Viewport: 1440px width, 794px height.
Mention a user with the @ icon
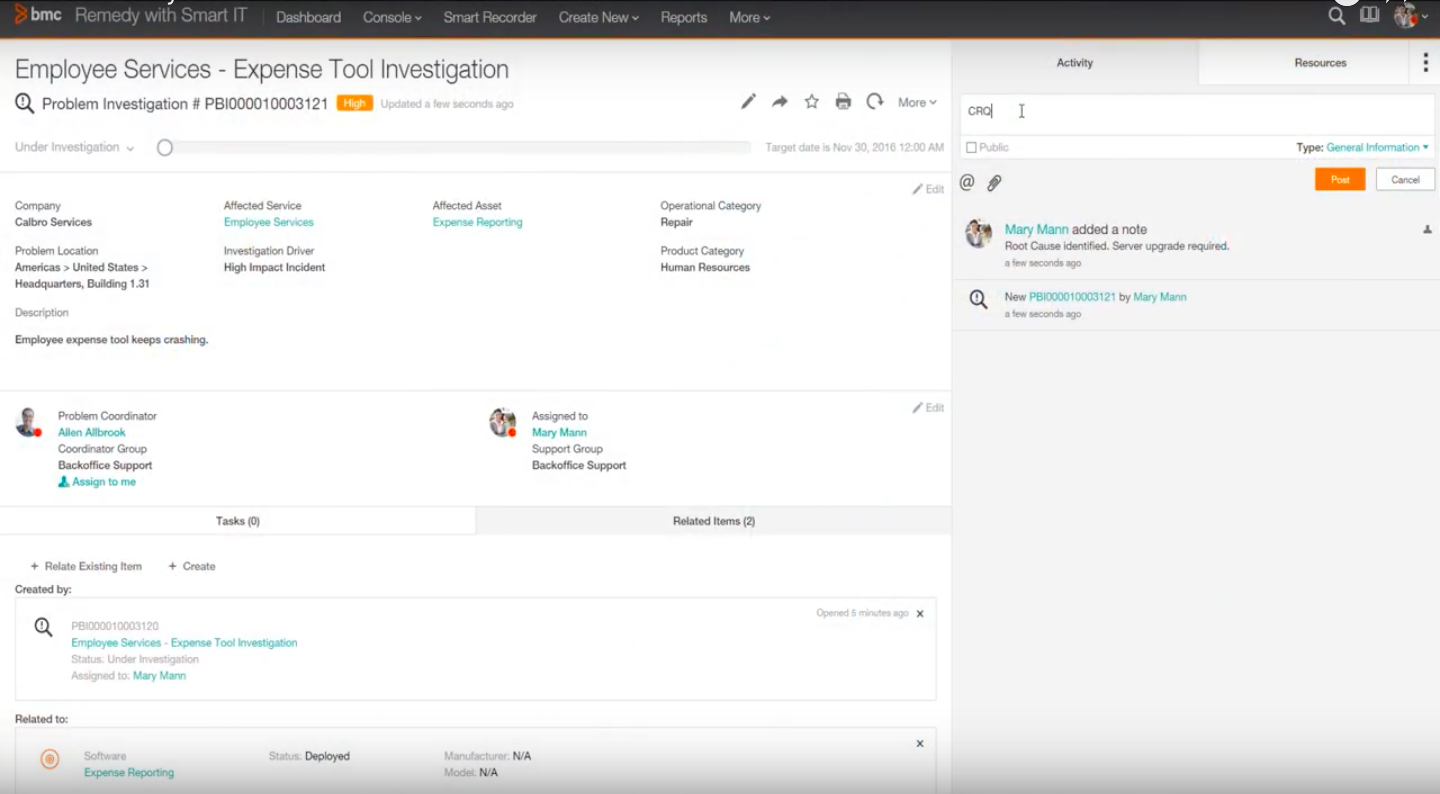click(965, 182)
